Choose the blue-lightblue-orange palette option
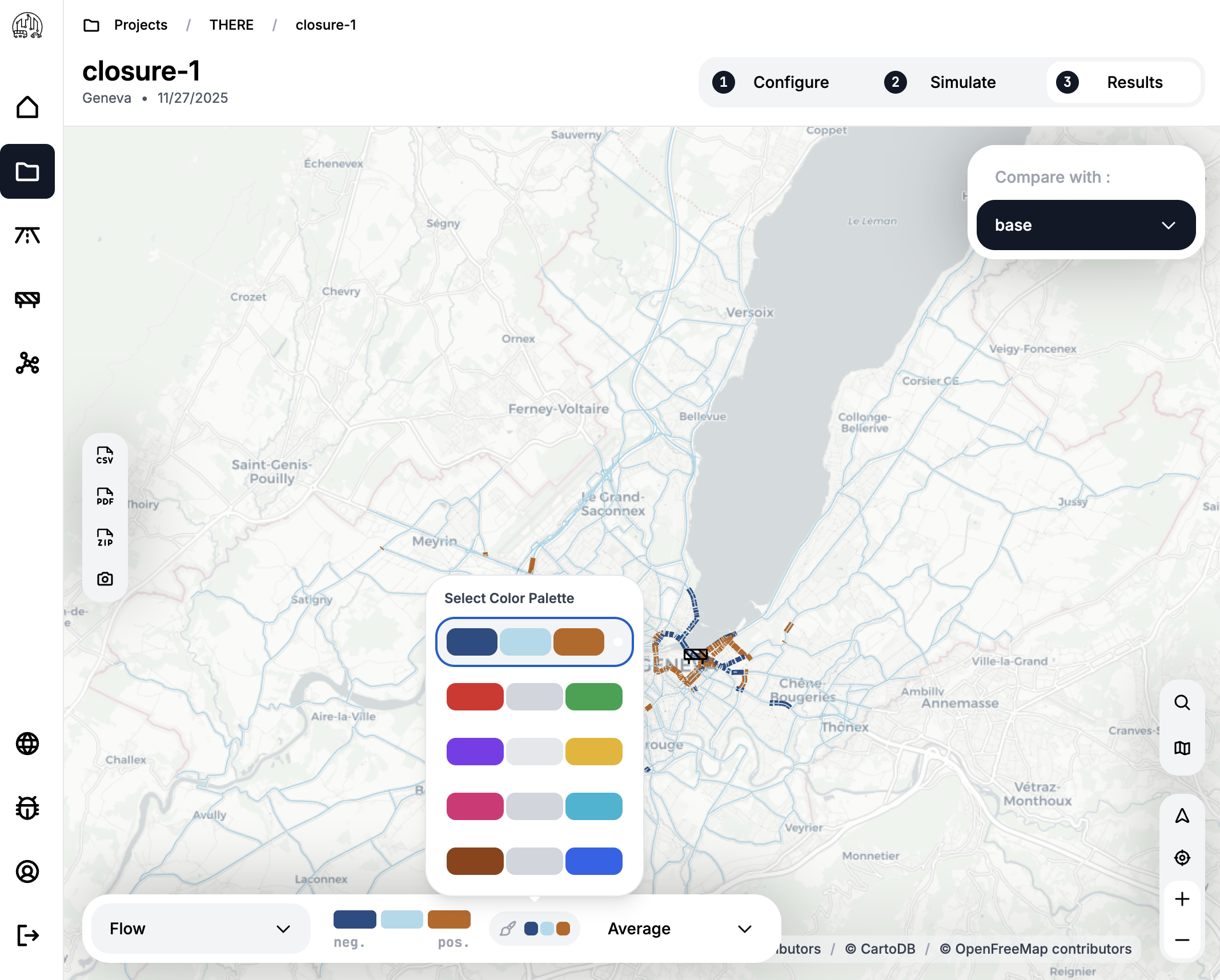Viewport: 1220px width, 980px height. (x=534, y=642)
